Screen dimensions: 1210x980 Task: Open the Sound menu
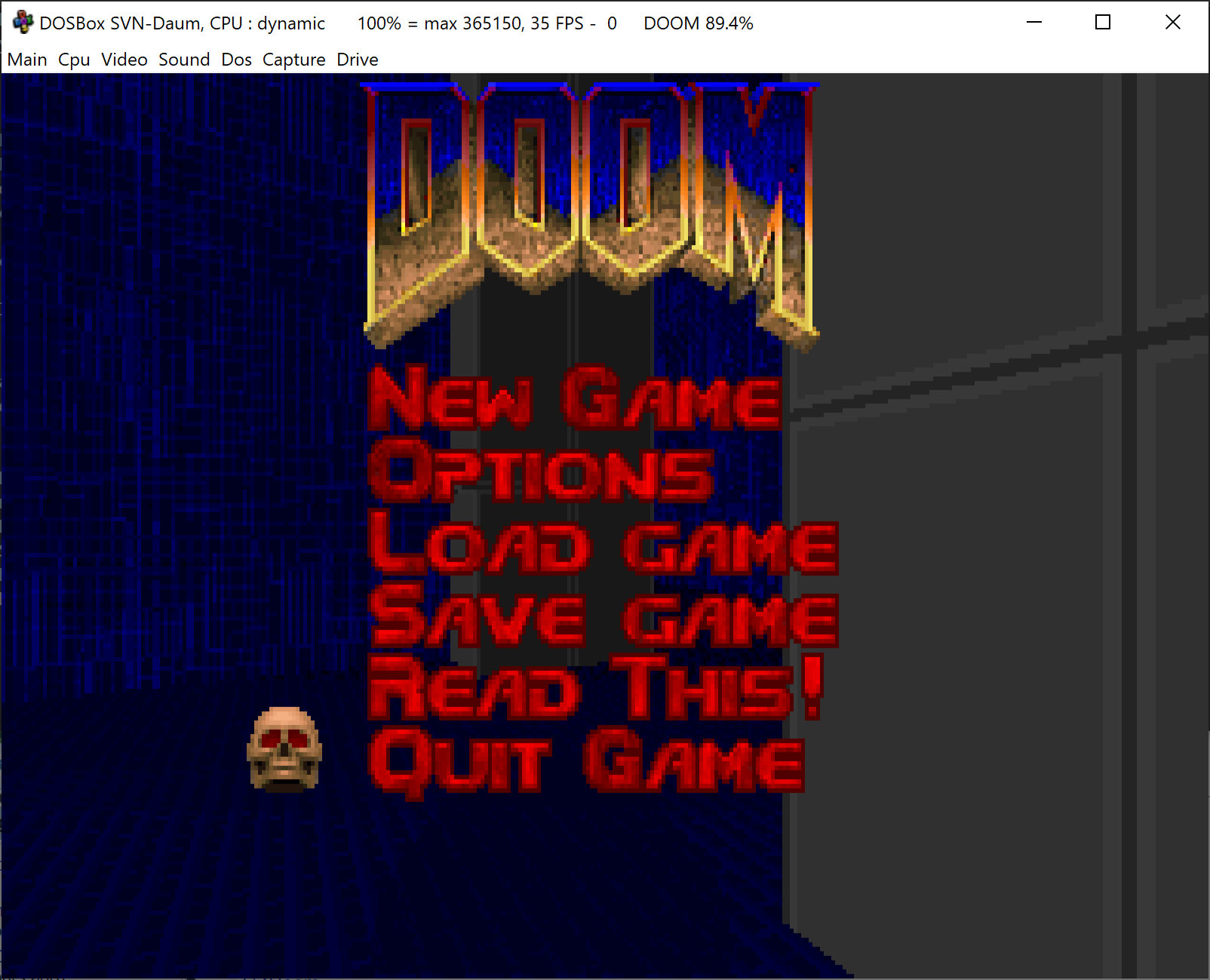click(x=184, y=60)
